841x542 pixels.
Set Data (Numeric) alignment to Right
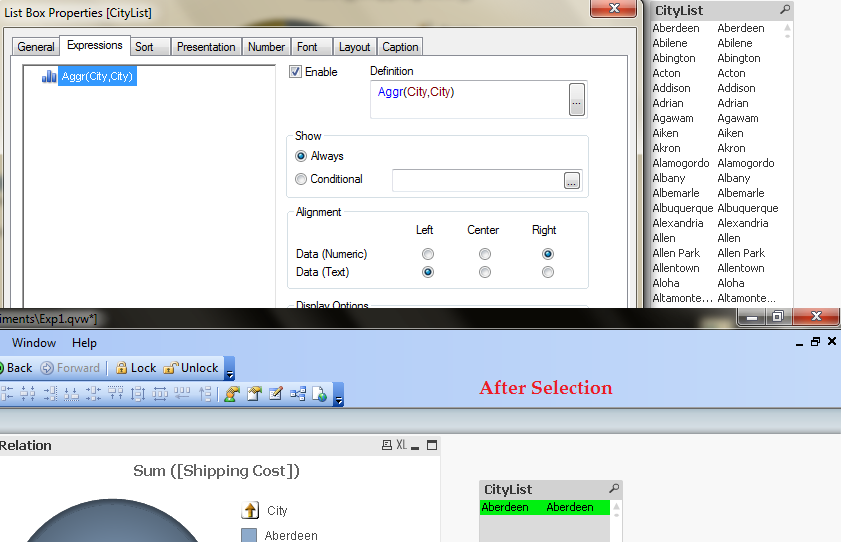pyautogui.click(x=548, y=254)
